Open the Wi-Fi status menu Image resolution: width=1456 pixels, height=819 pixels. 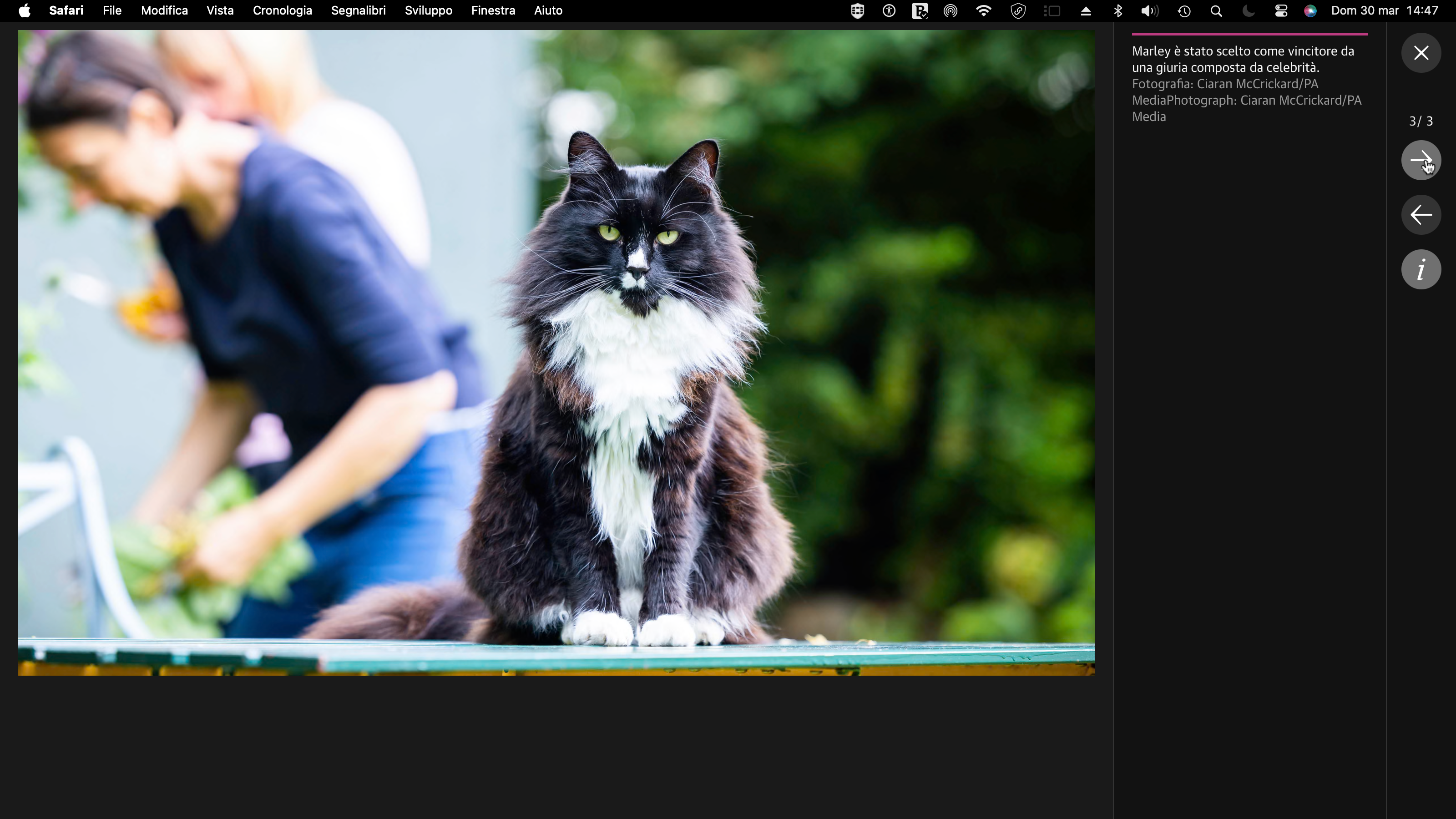983,11
